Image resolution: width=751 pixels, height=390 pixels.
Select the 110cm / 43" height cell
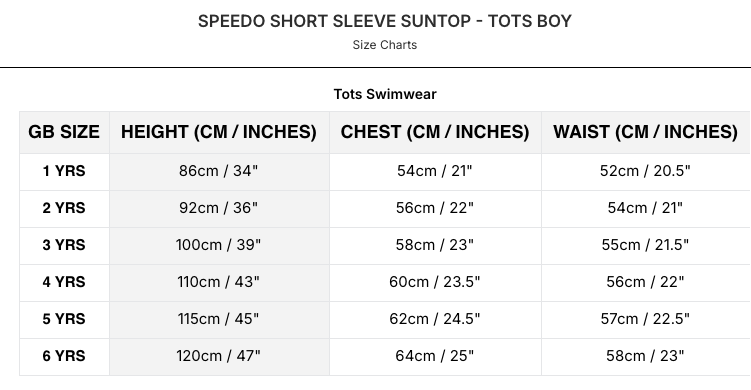pyautogui.click(x=219, y=282)
